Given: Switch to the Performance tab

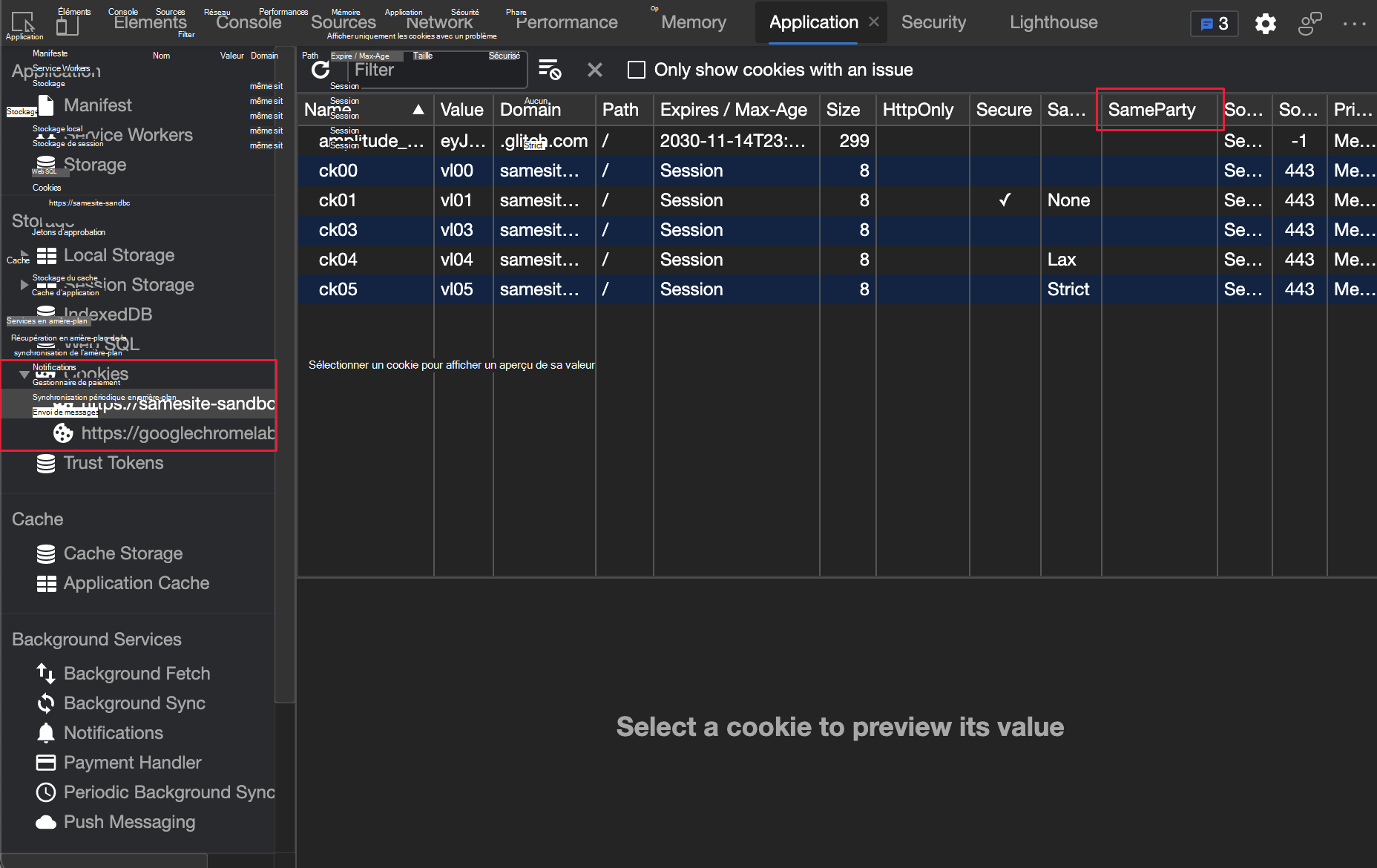Looking at the screenshot, I should tap(567, 22).
